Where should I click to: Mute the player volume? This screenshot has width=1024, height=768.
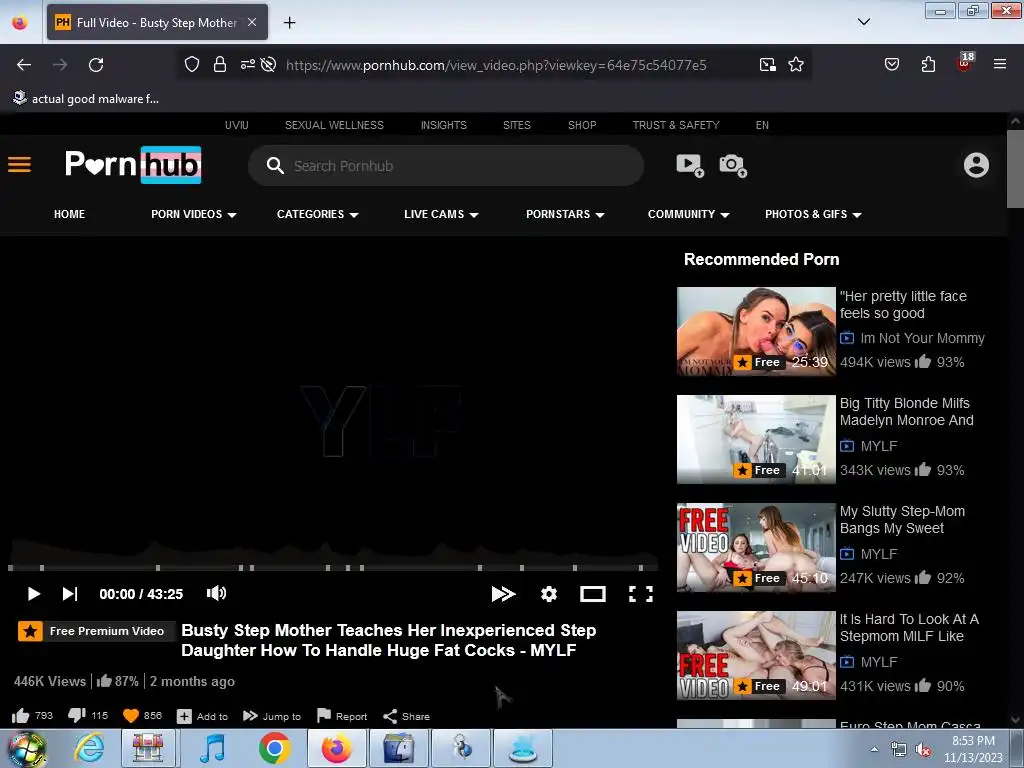coord(216,593)
